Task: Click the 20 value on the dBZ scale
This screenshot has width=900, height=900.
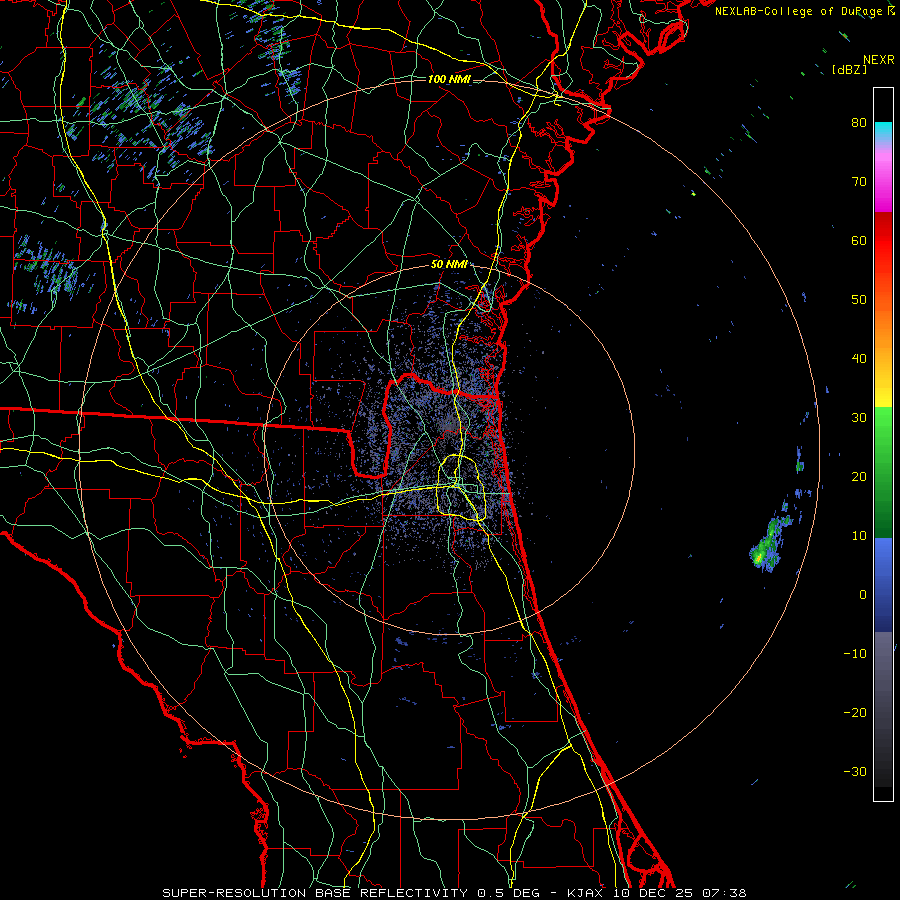Action: tap(859, 476)
